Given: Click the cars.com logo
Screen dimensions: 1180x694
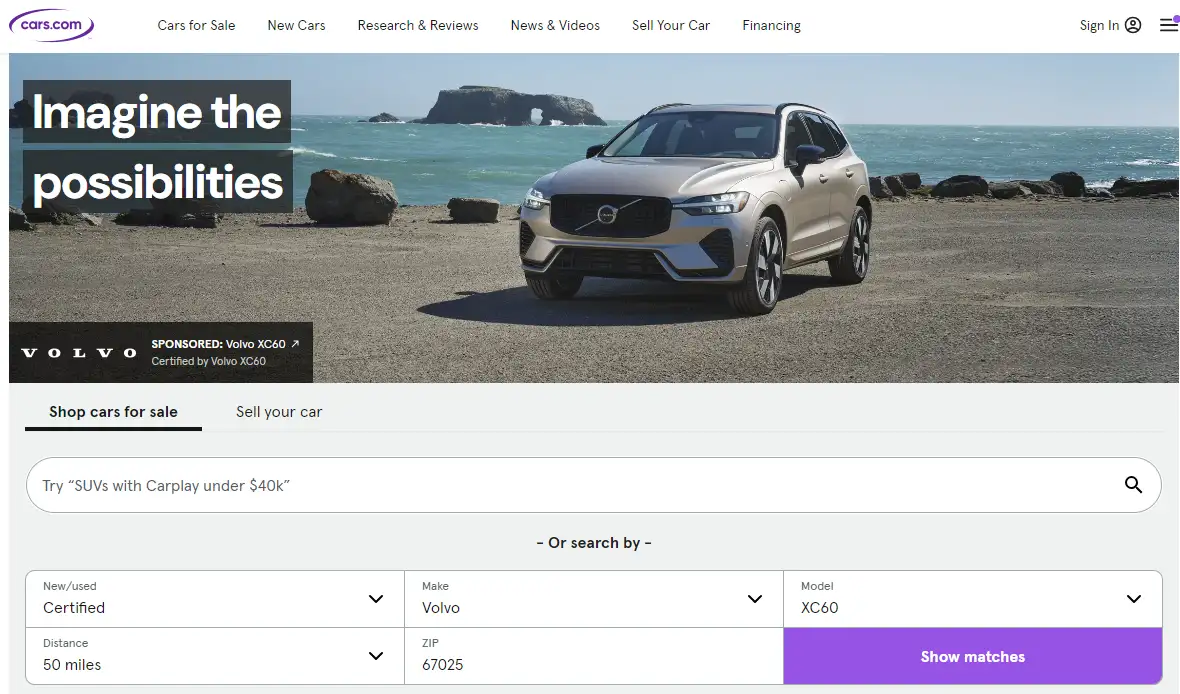Looking at the screenshot, I should tap(51, 25).
